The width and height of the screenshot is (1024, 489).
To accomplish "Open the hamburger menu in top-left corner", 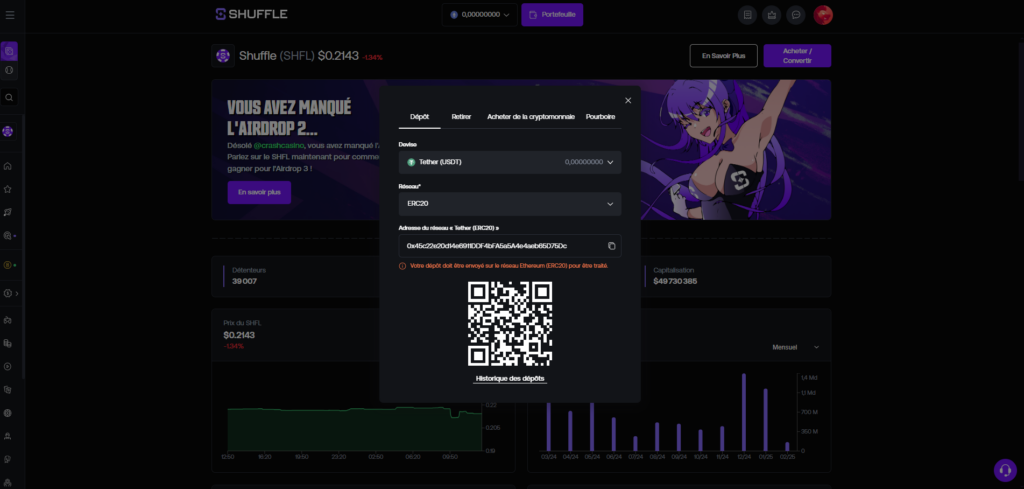I will (x=10, y=15).
